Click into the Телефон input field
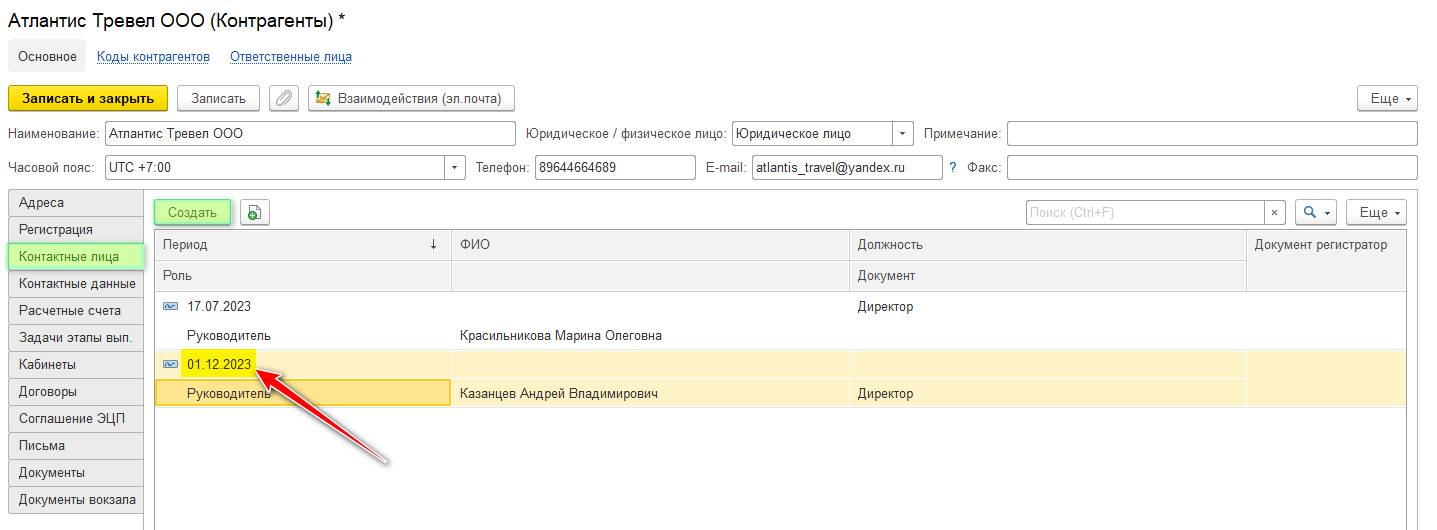The width and height of the screenshot is (1437, 530). (614, 168)
